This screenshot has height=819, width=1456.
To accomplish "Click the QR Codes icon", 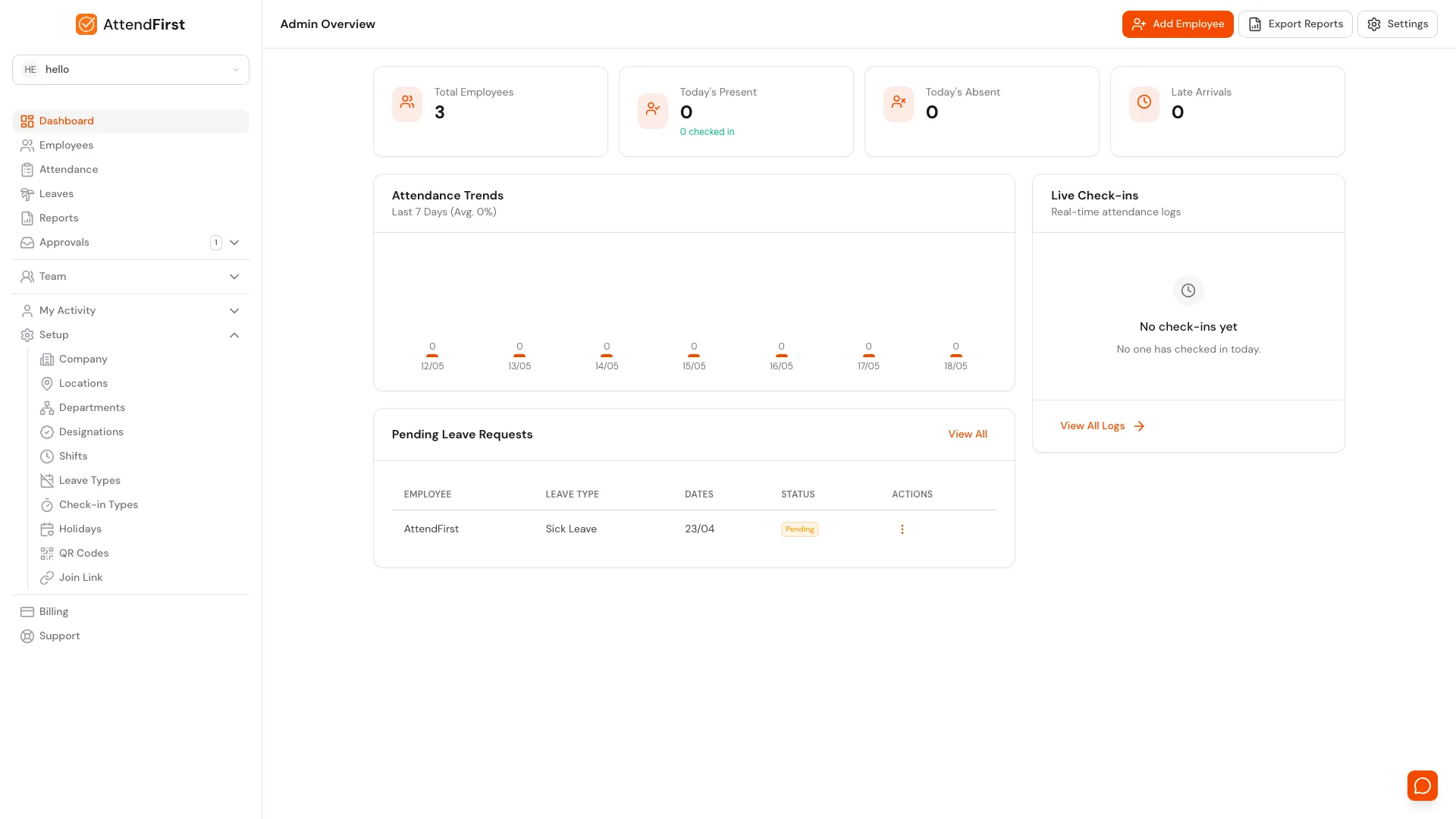I will coord(47,554).
